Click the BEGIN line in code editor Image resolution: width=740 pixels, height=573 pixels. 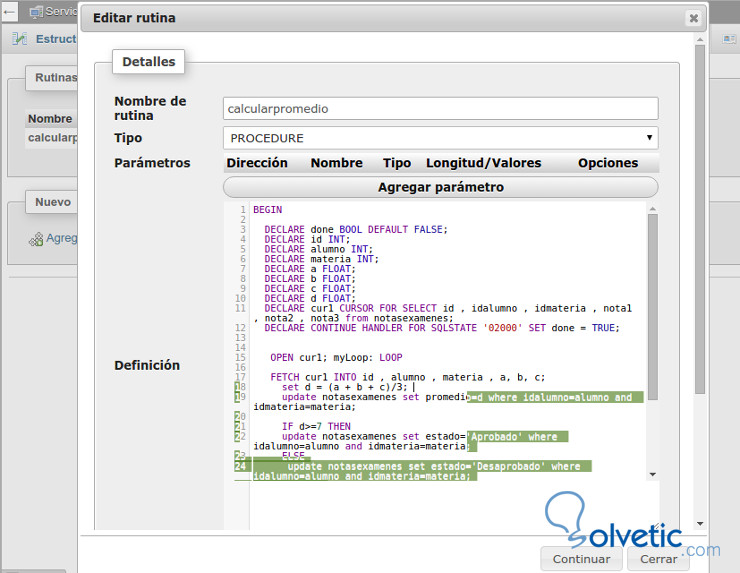pyautogui.click(x=268, y=210)
